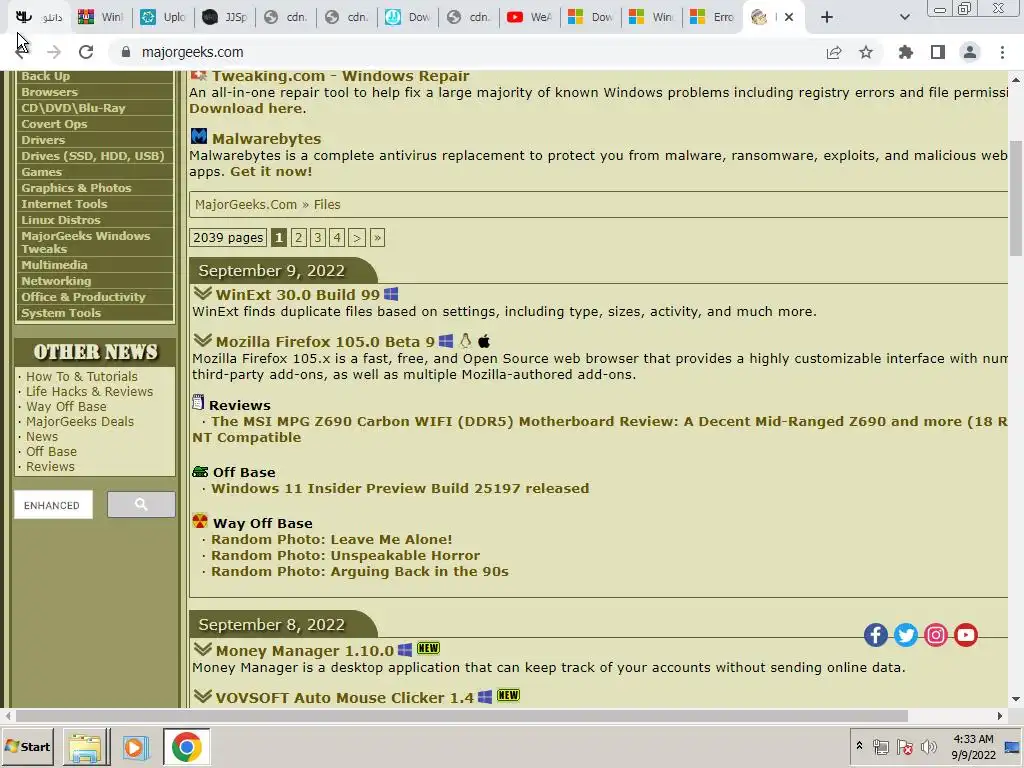Click the search magnifier button in sidebar
Screen dimensions: 1024x768
[141, 504]
